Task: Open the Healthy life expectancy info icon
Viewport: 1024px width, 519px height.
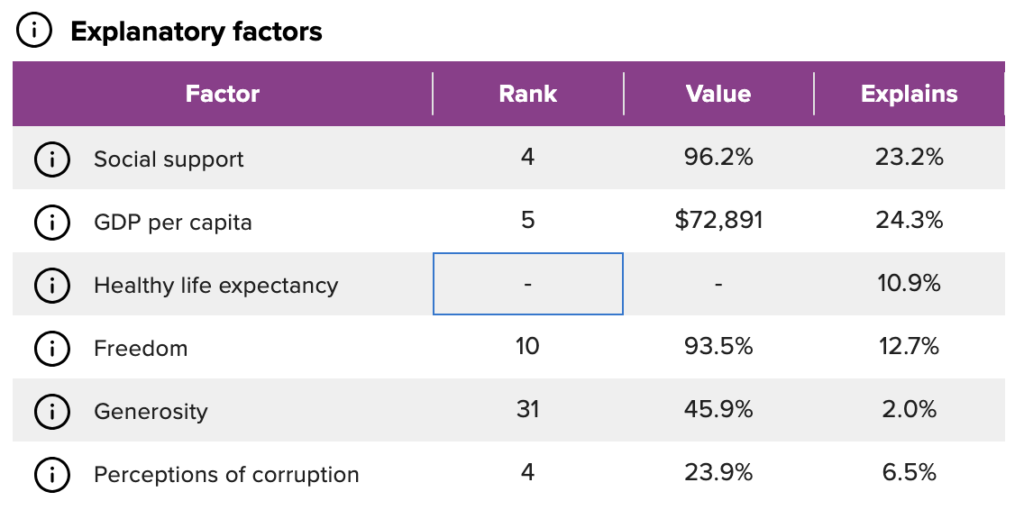Action: [52, 285]
